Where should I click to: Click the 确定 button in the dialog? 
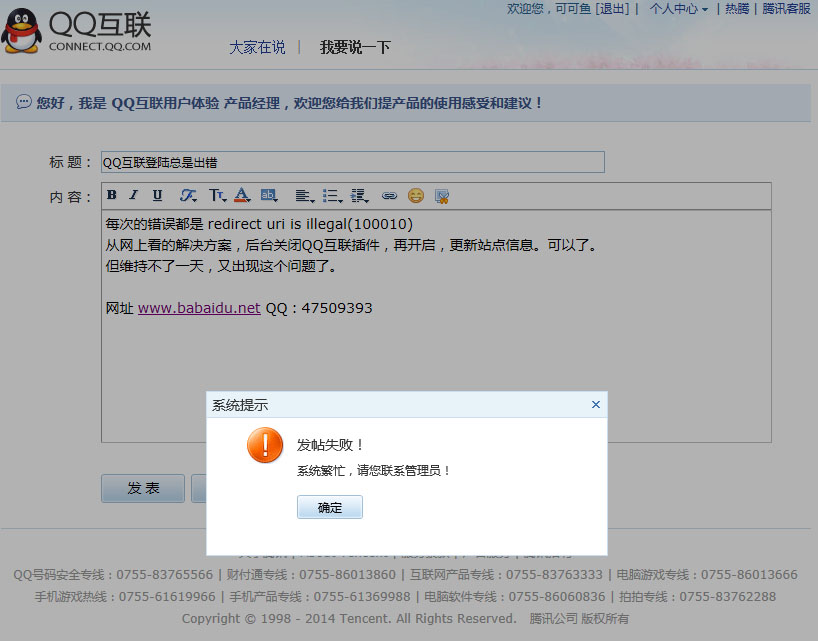point(330,507)
